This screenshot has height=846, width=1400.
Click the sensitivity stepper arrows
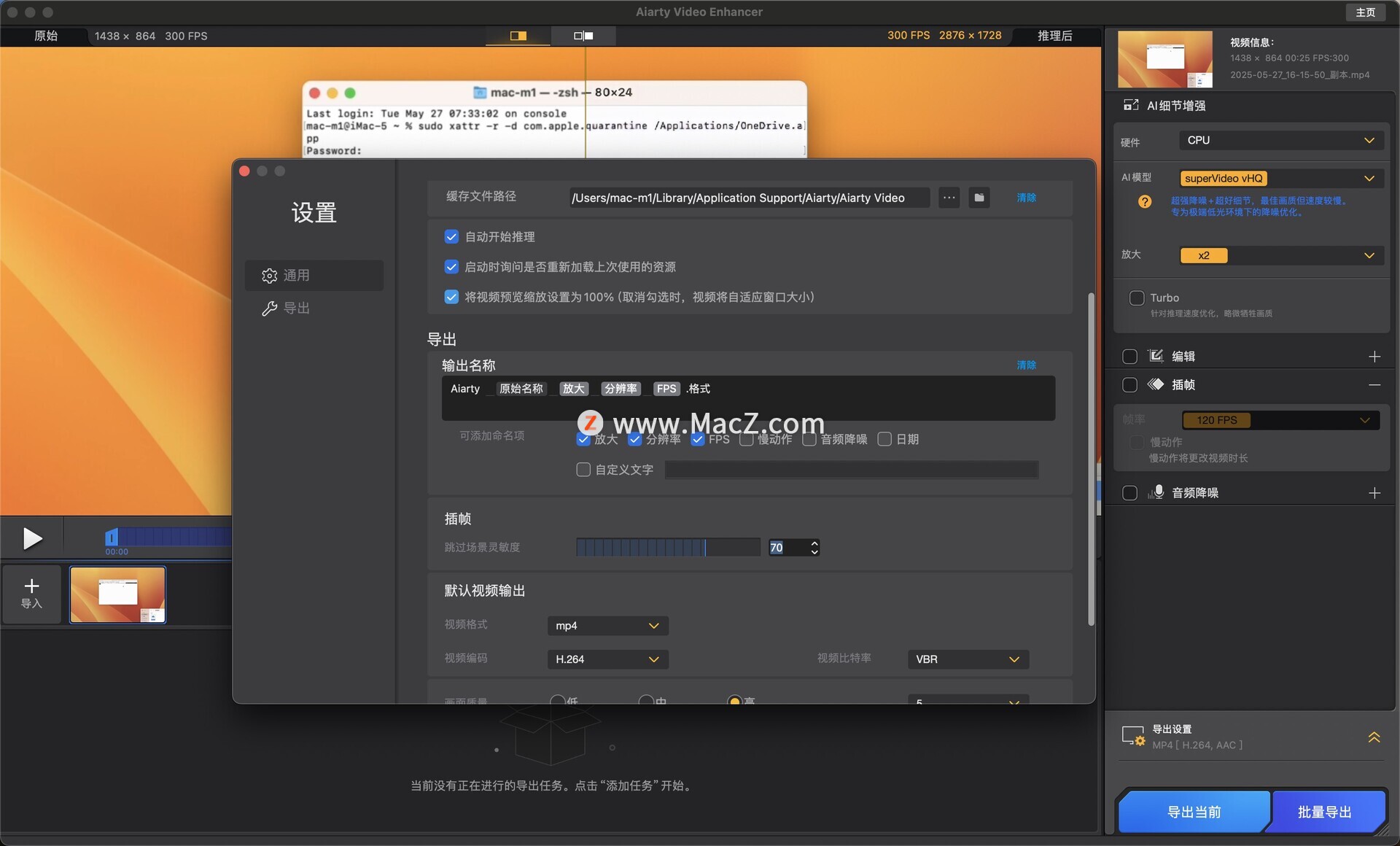(x=814, y=547)
